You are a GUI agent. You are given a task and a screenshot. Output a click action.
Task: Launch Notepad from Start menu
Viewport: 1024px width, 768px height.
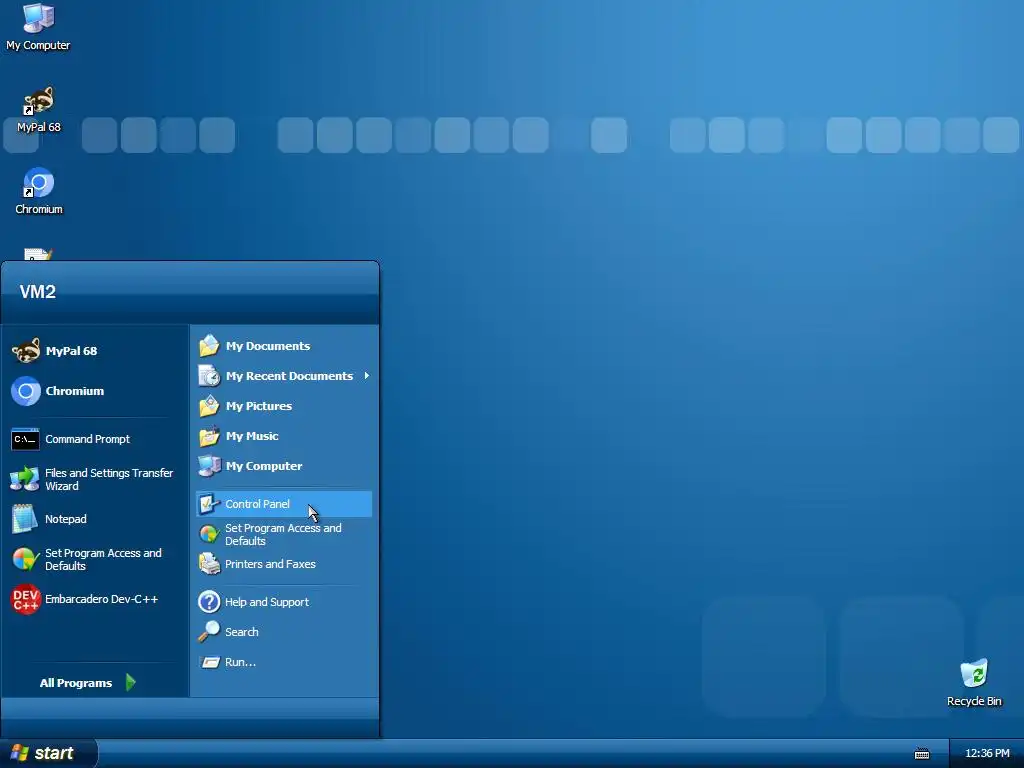(93, 519)
